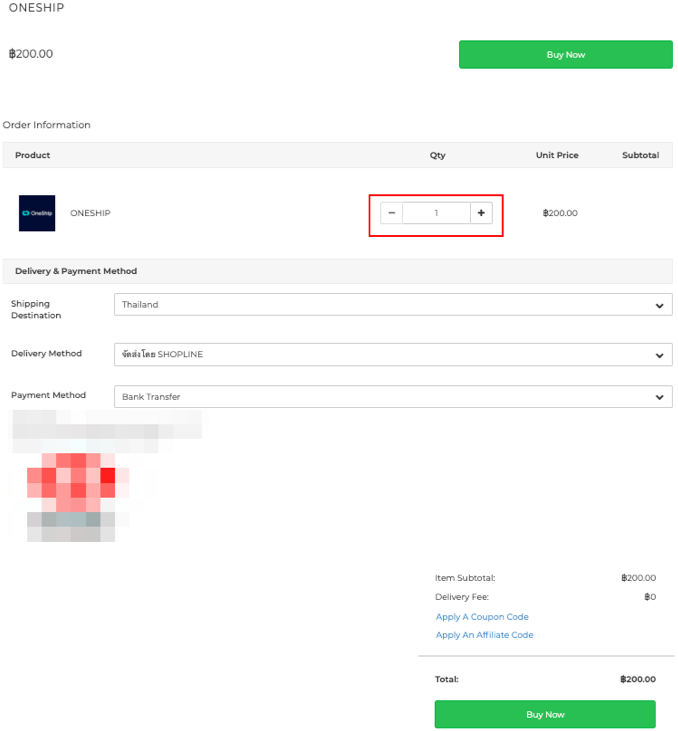Screen dimensions: 678x731
Task: Open the Apply An Affiliate Code link
Action: 484,635
